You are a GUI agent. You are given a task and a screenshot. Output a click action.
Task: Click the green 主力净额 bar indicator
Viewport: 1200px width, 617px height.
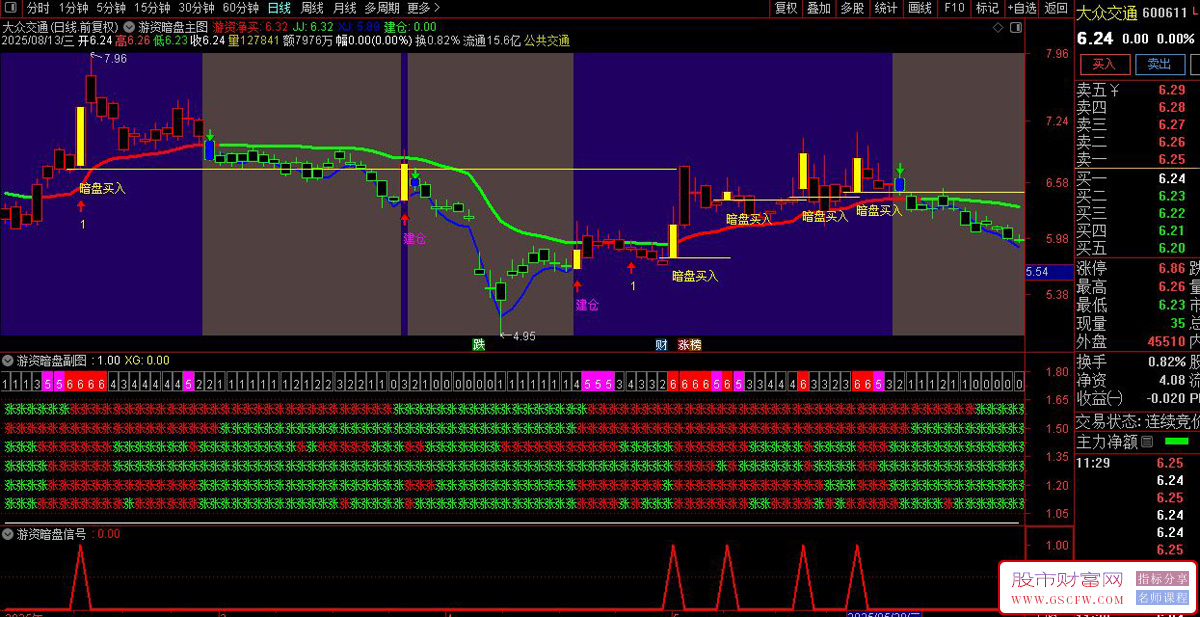pyautogui.click(x=1177, y=441)
